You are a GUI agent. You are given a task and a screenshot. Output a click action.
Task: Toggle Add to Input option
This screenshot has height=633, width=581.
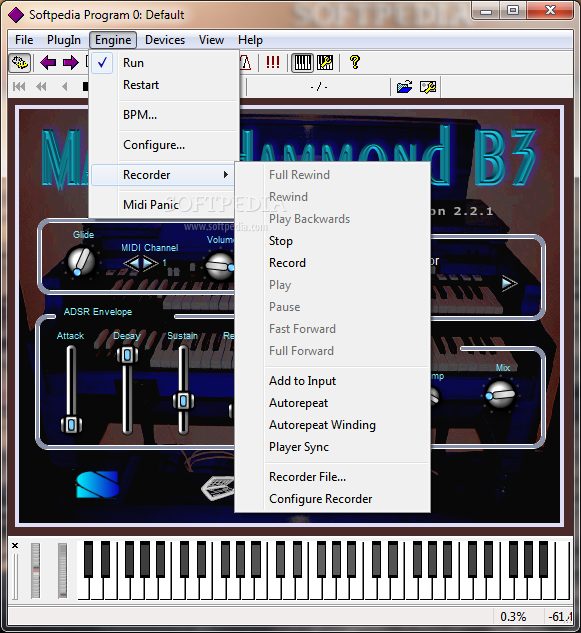click(333, 381)
